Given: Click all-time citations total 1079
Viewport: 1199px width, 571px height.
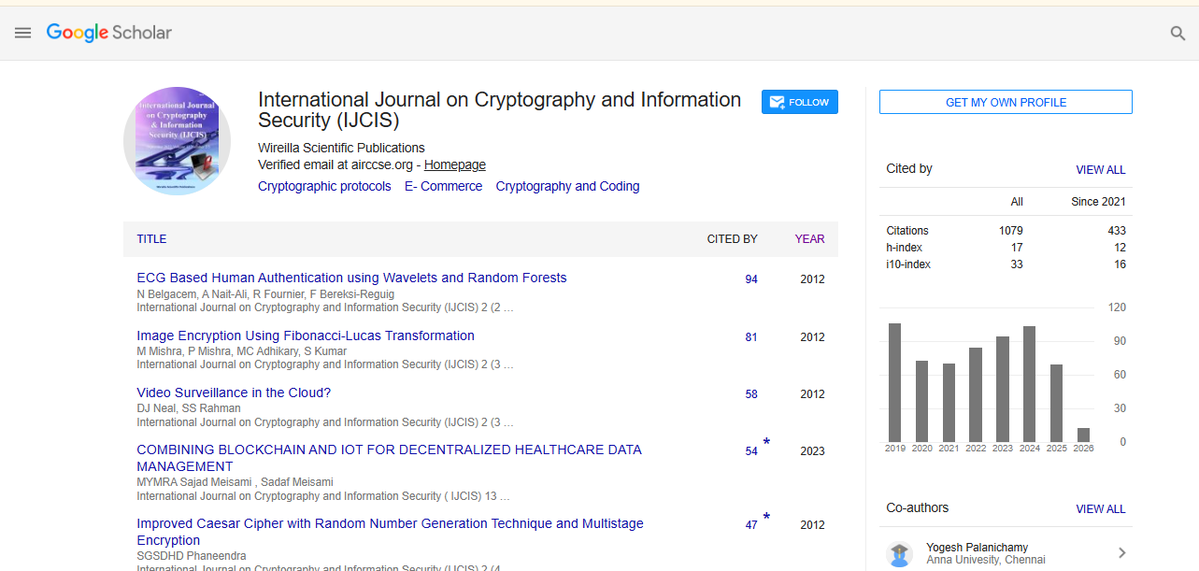Looking at the screenshot, I should 1010,230.
